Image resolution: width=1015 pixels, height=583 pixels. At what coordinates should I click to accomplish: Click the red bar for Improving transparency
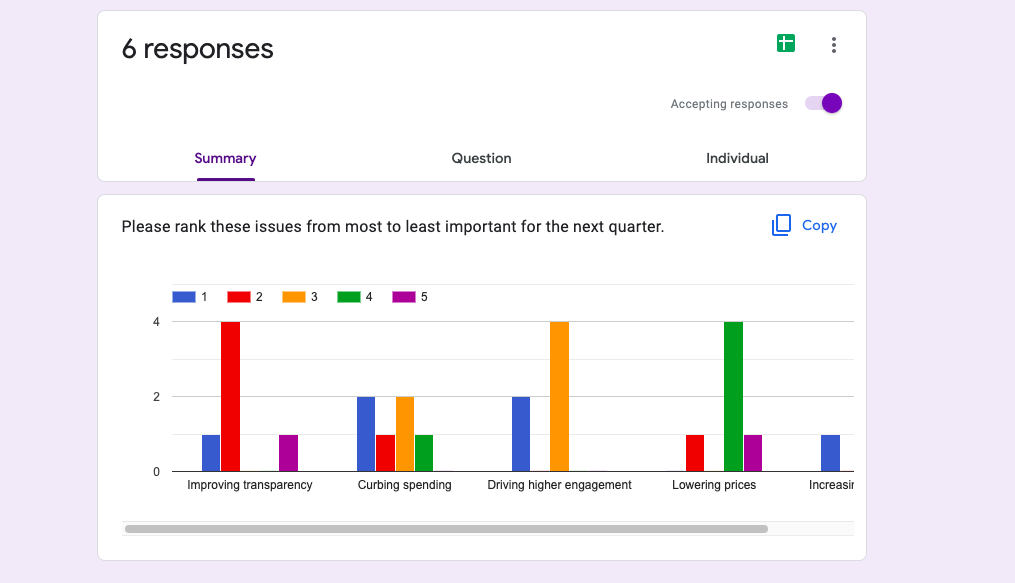[229, 395]
